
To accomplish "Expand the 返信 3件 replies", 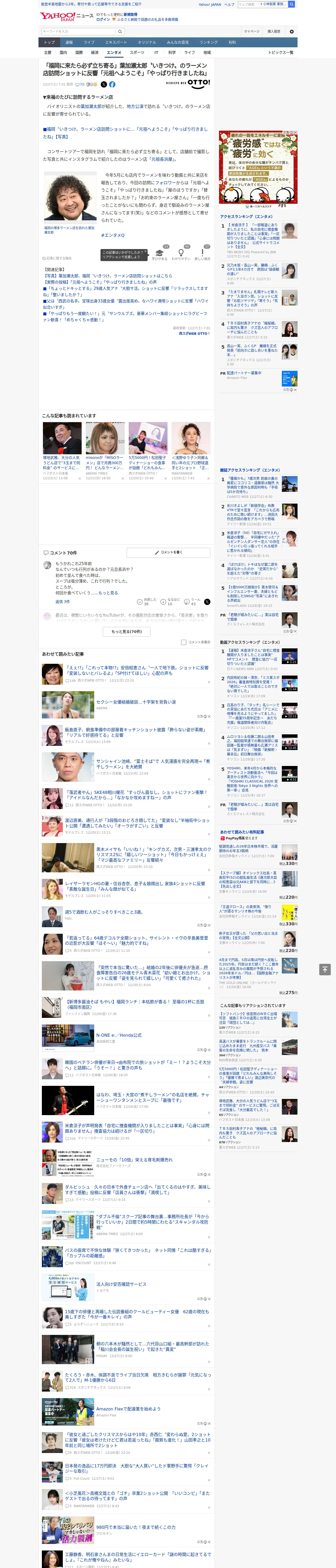I will [x=62, y=601].
